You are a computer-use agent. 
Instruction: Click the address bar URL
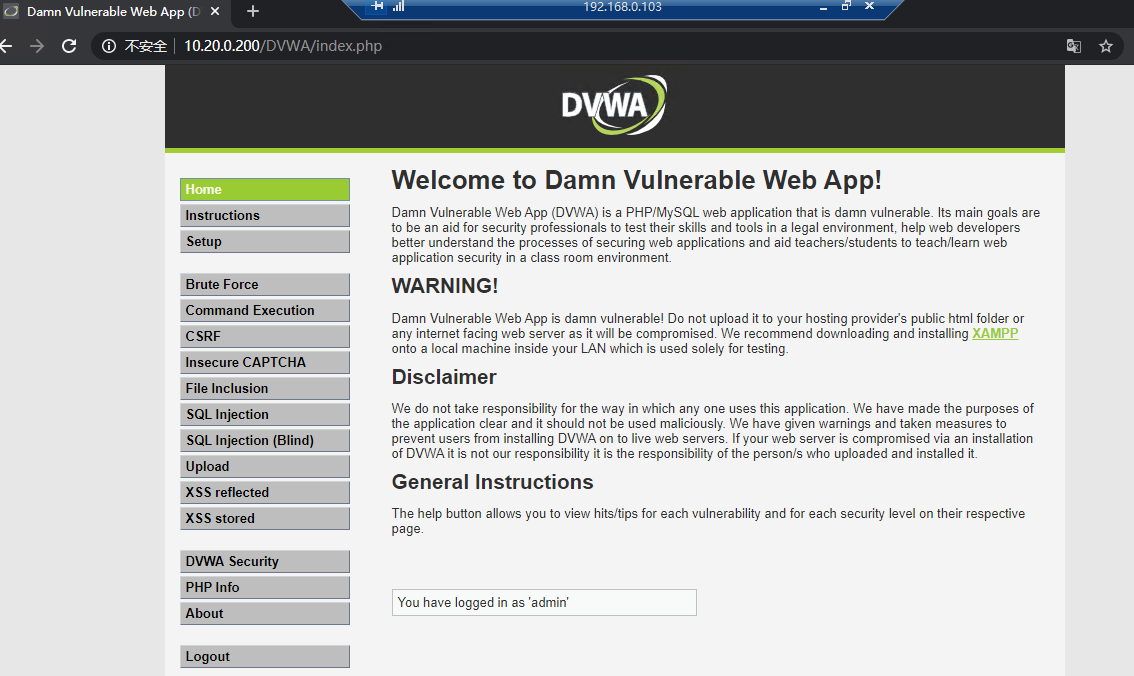pos(283,46)
